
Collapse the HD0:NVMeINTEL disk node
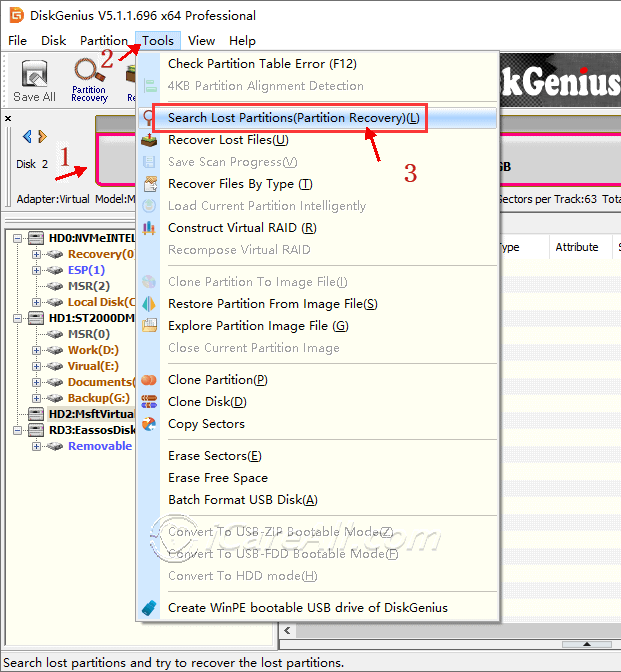18,238
